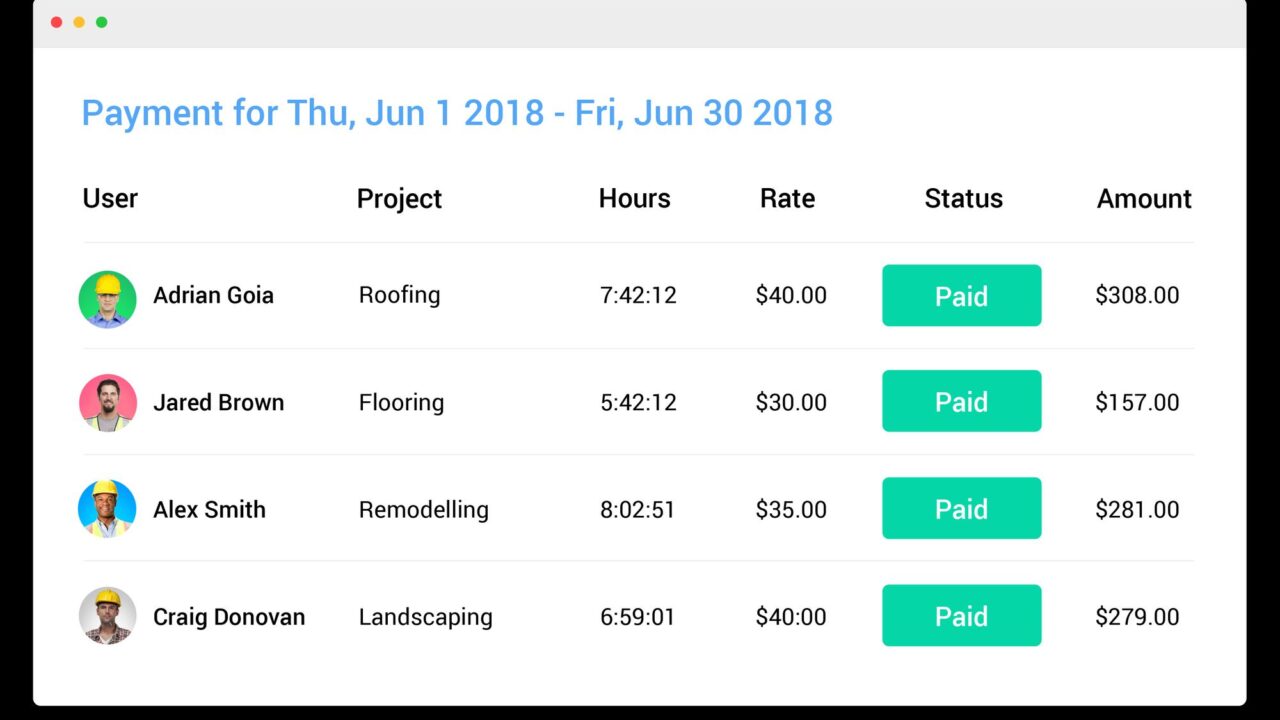
Task: Maximize window using the green button
Action: [x=101, y=22]
